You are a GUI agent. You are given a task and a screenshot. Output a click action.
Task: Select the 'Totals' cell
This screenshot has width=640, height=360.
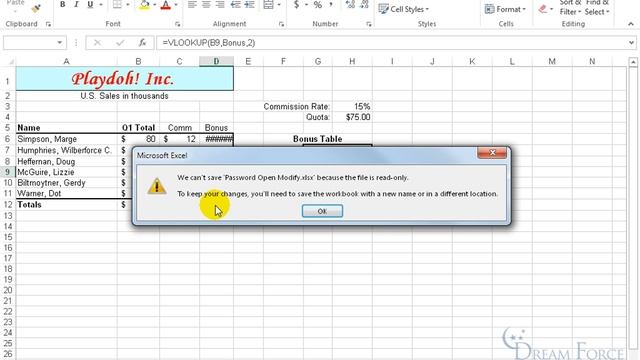coord(67,204)
